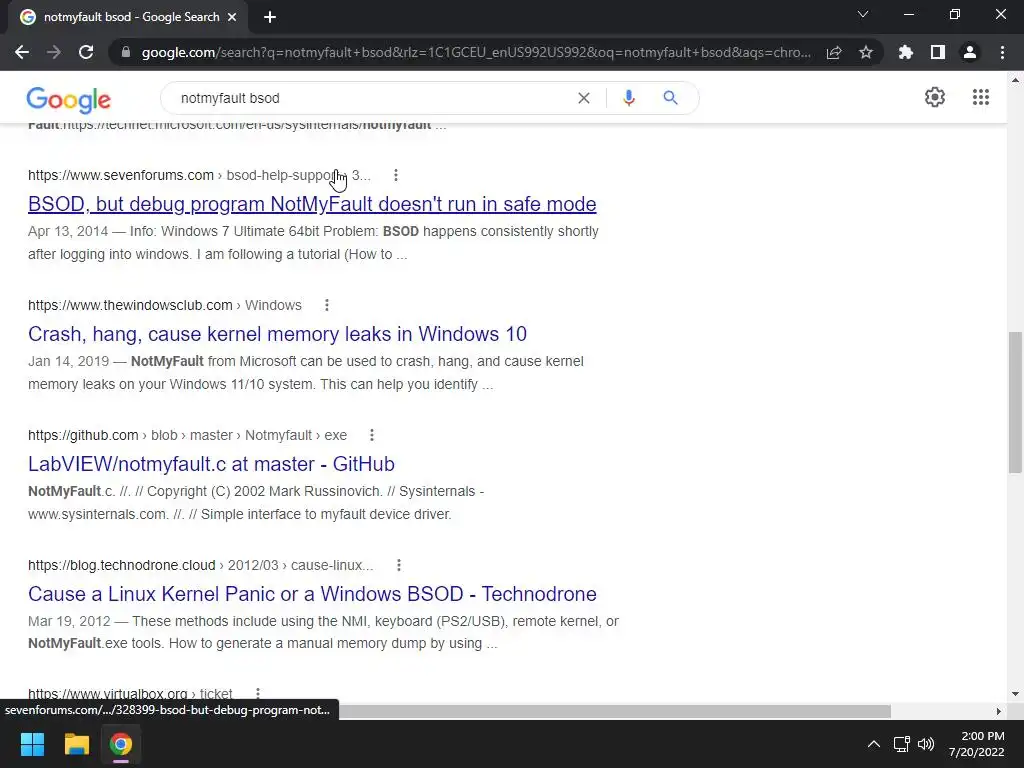Image resolution: width=1024 pixels, height=768 pixels.
Task: Submit search with magnifier icon
Action: (670, 98)
